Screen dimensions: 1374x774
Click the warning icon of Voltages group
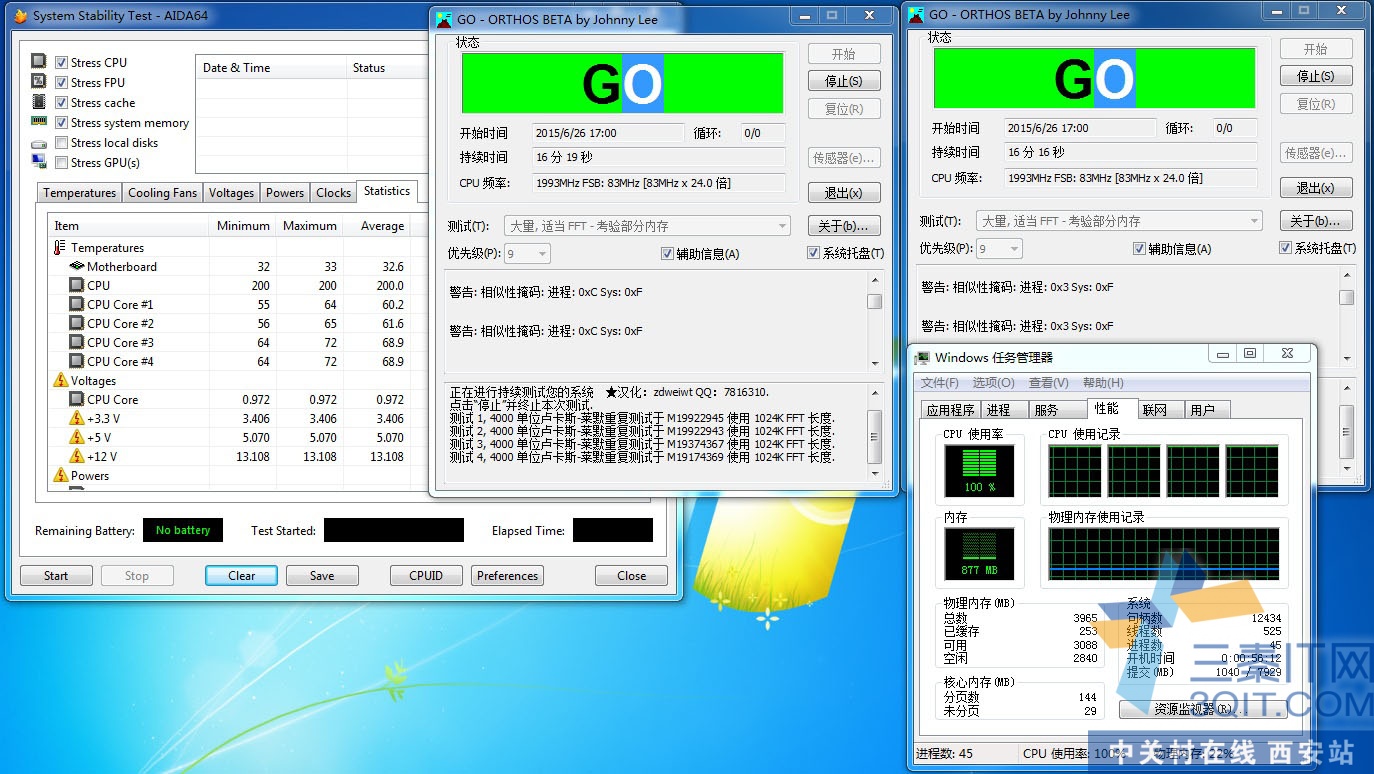tap(60, 380)
